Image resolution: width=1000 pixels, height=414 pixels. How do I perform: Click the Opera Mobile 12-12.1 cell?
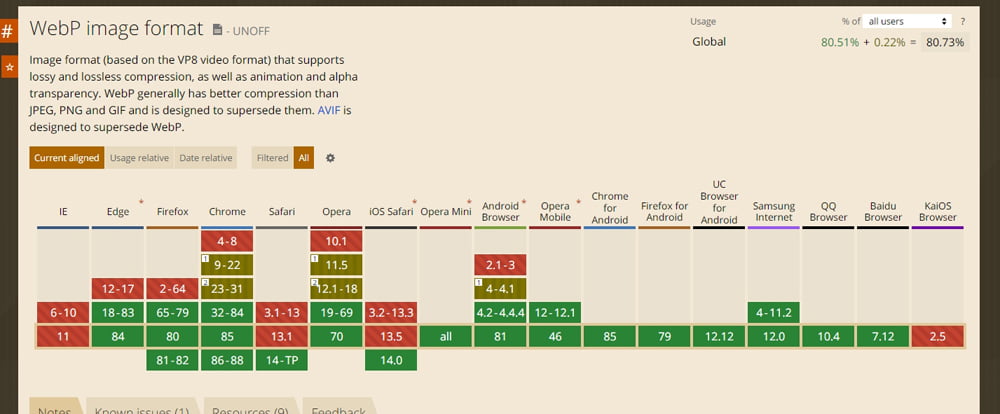[x=555, y=313]
